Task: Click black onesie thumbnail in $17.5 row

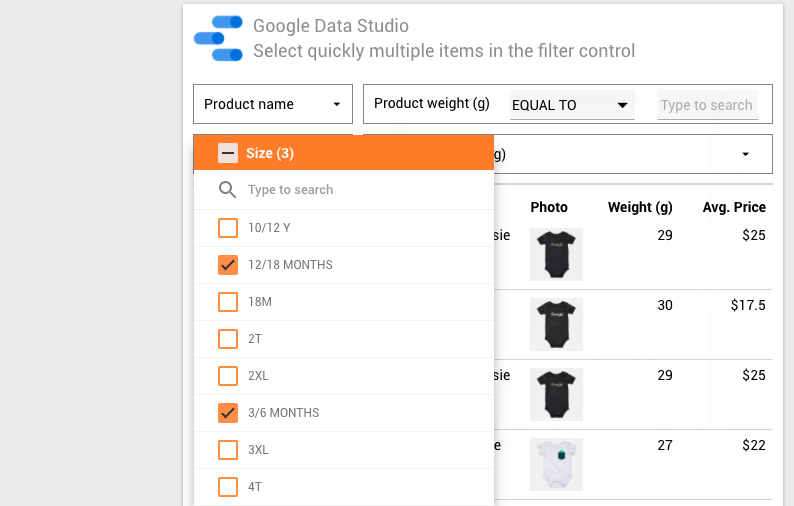Action: [556, 324]
